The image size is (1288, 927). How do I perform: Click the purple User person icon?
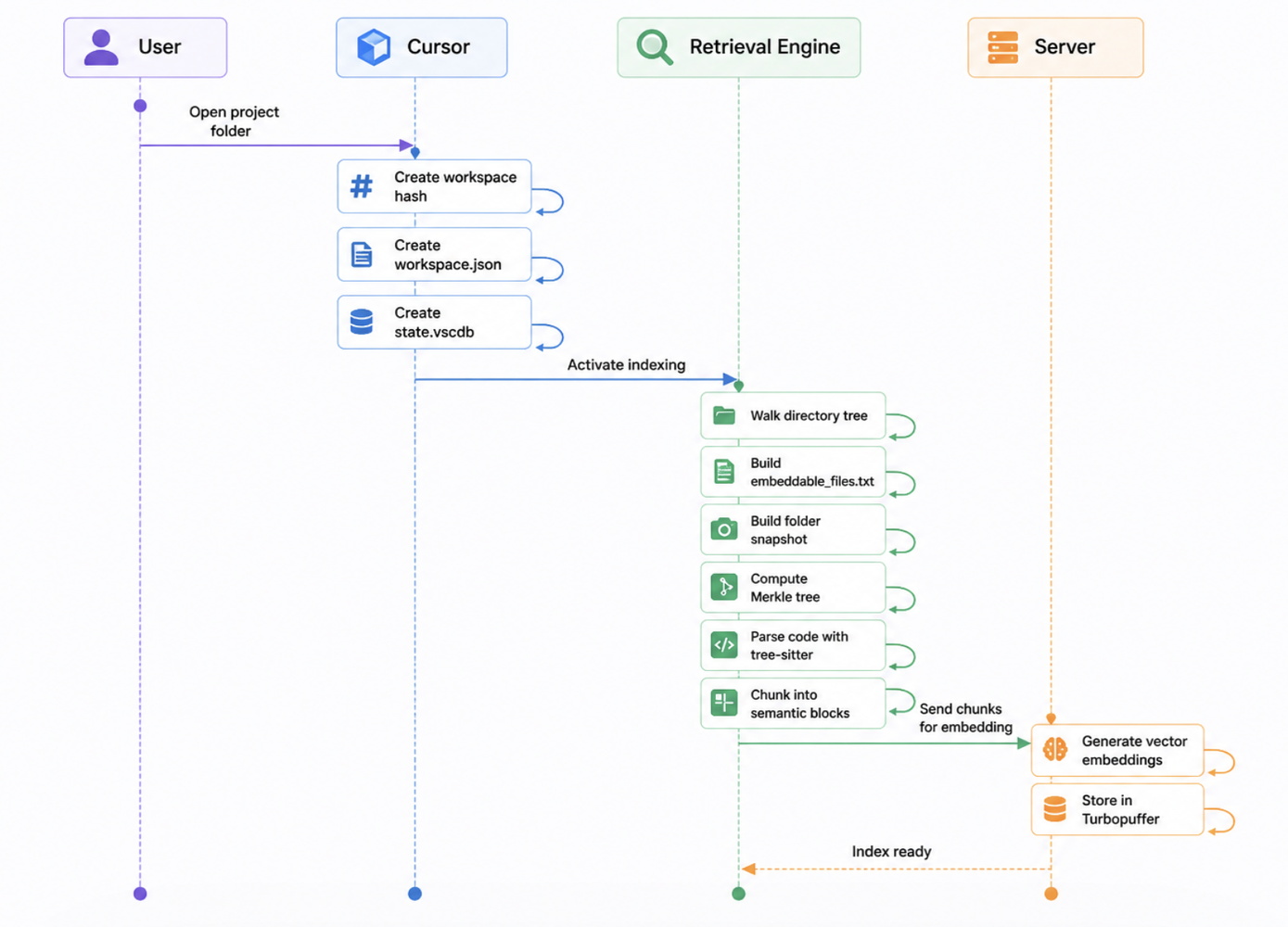tap(101, 47)
